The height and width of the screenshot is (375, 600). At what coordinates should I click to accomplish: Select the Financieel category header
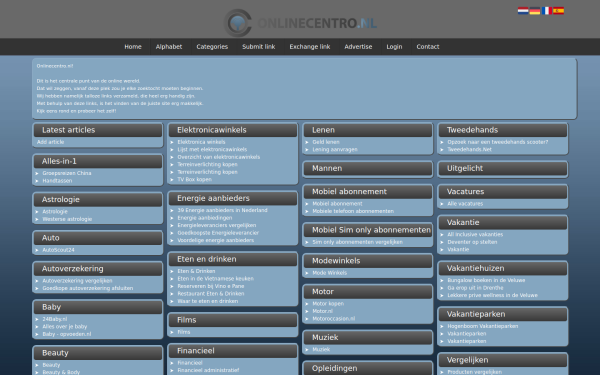pos(233,351)
